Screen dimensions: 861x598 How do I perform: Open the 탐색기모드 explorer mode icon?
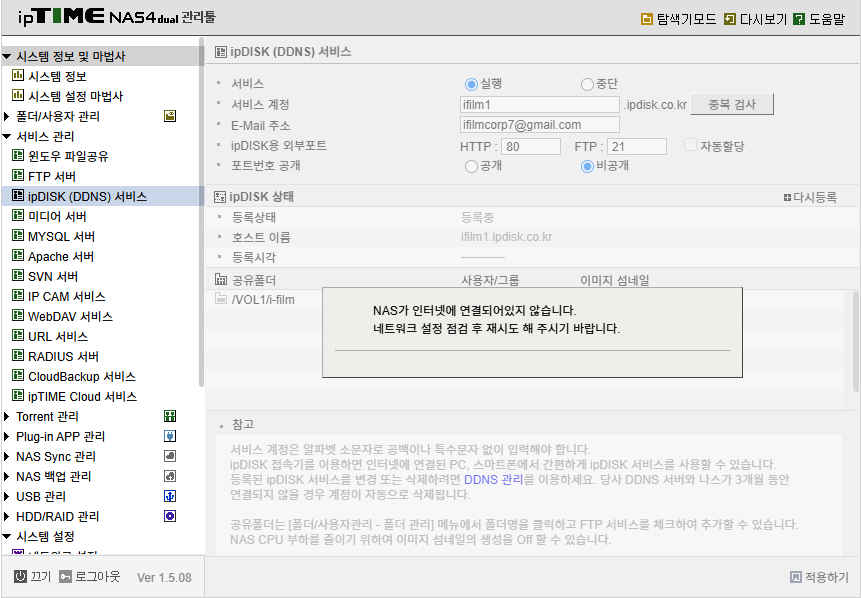pyautogui.click(x=647, y=19)
